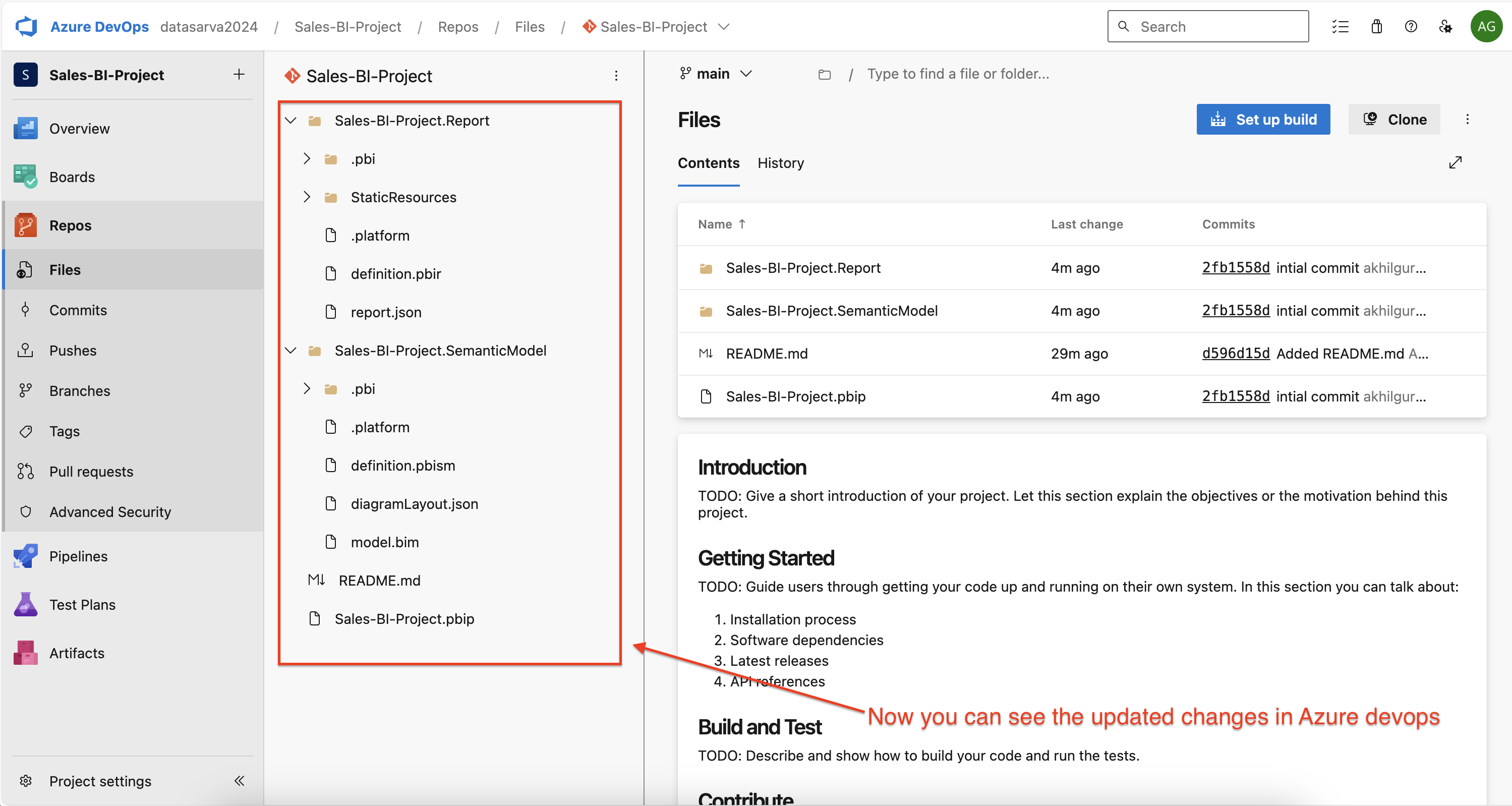Go to Files in the breadcrumb
The height and width of the screenshot is (806, 1512).
pos(530,26)
